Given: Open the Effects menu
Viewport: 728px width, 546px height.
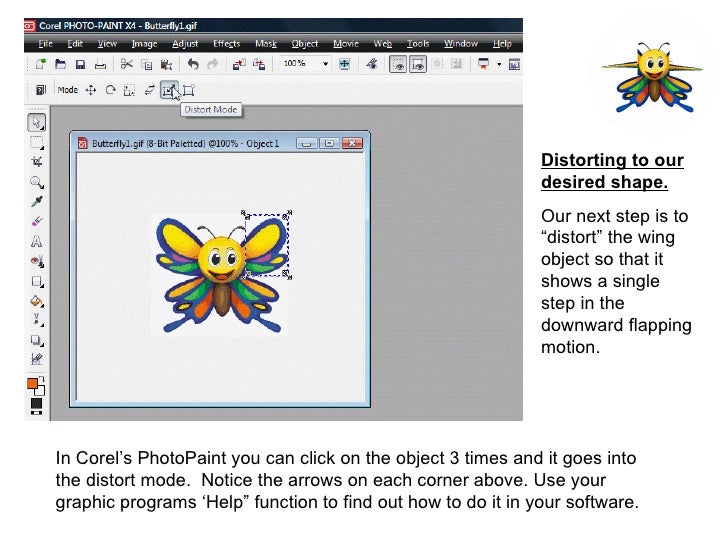Looking at the screenshot, I should [227, 44].
